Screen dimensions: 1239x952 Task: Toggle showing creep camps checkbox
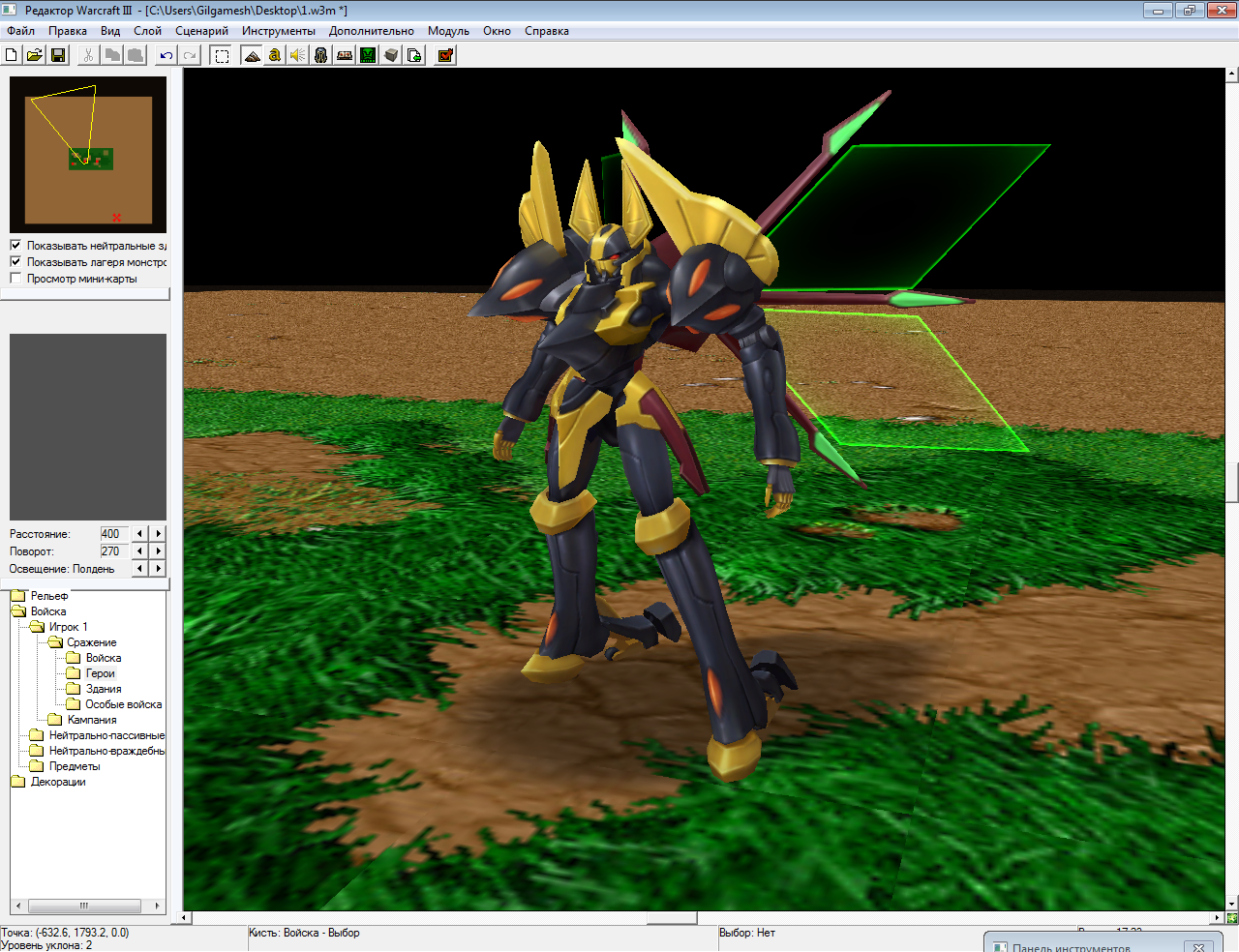click(15, 262)
